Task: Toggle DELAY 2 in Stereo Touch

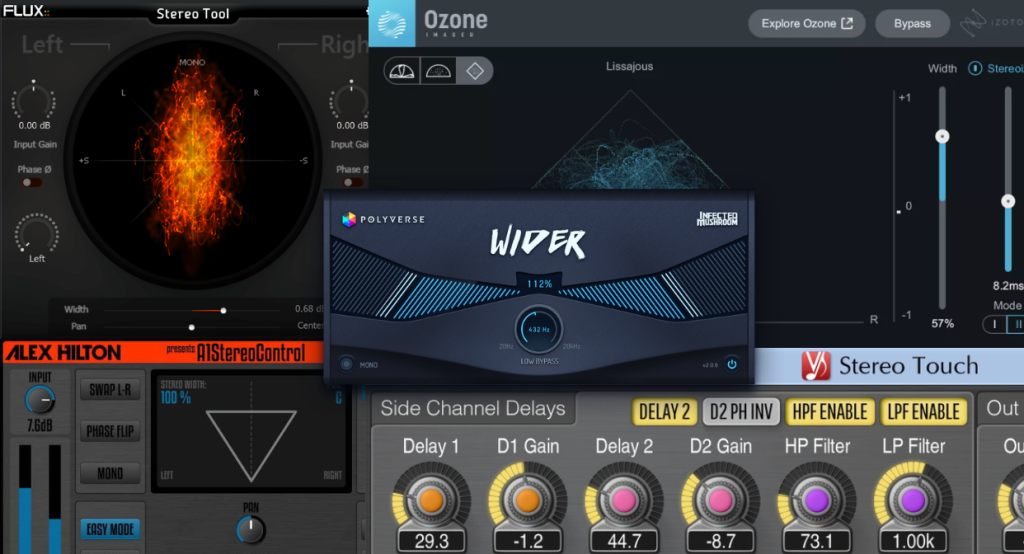Action: coord(664,412)
